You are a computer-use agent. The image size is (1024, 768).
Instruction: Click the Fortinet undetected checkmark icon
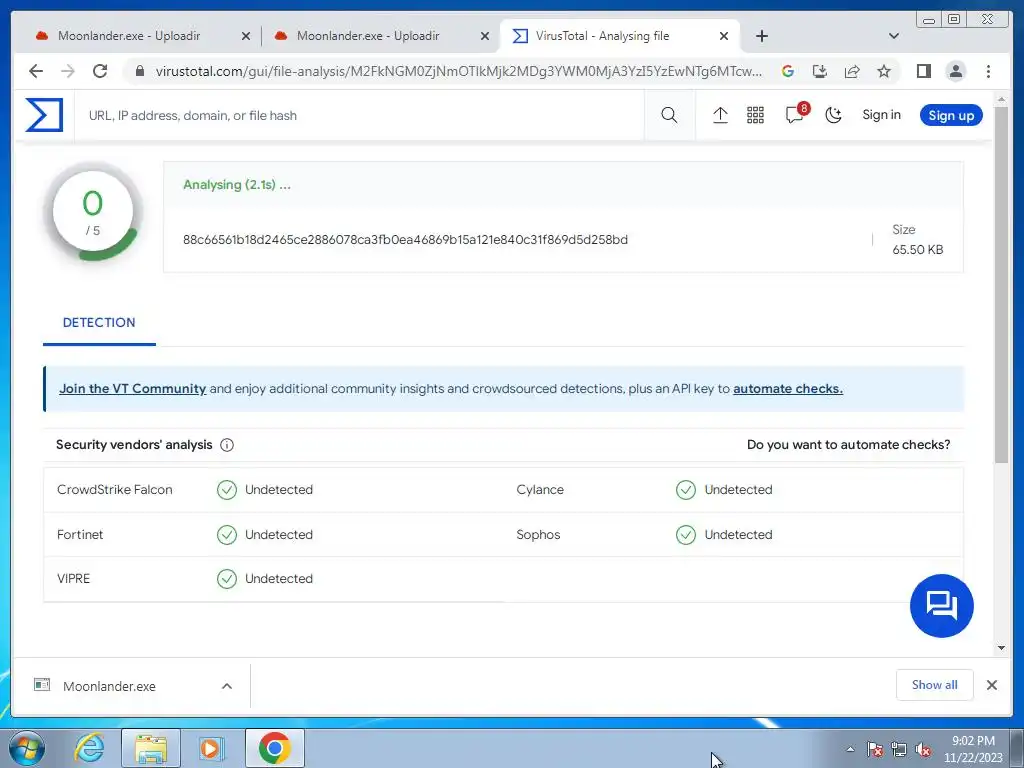coord(227,535)
